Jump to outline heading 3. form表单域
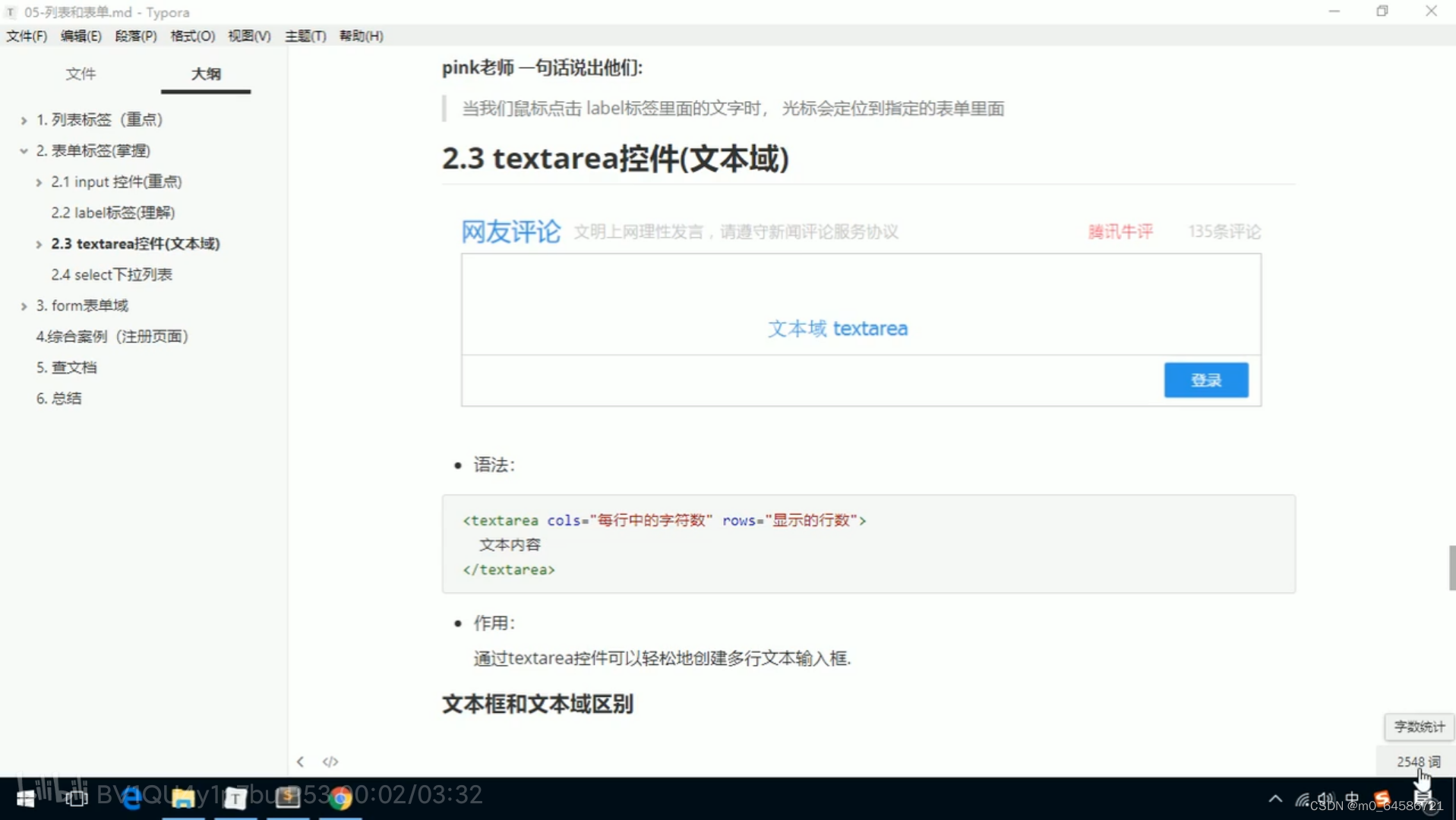The width and height of the screenshot is (1456, 820). pyautogui.click(x=82, y=306)
